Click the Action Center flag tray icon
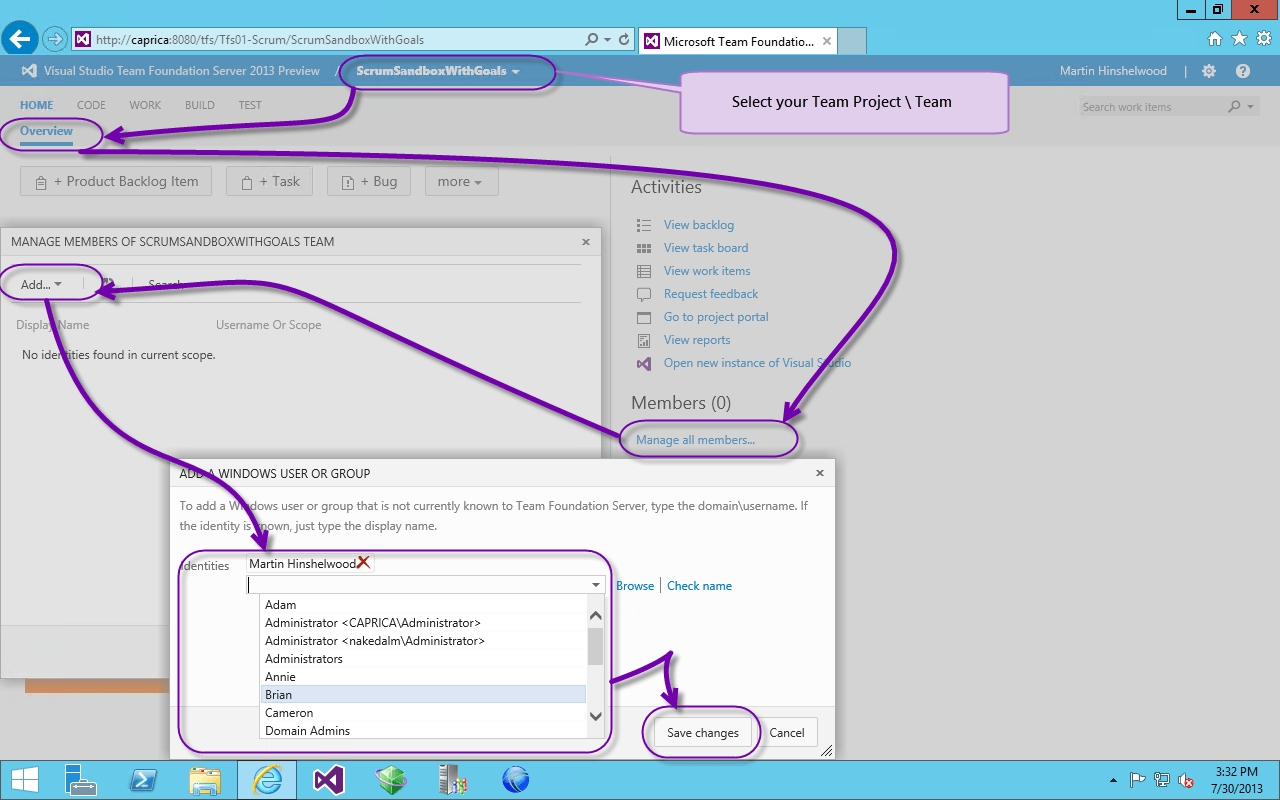The width and height of the screenshot is (1280, 800). coord(1138,780)
